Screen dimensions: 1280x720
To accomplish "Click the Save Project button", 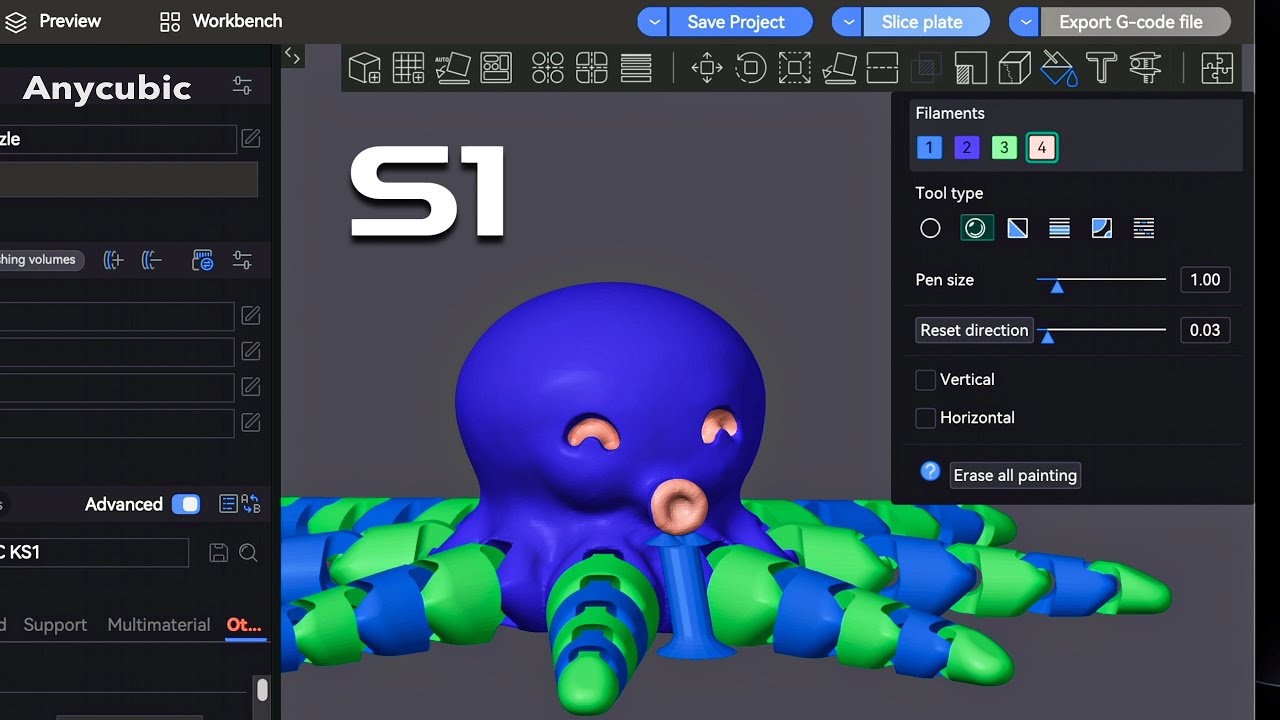I will click(740, 22).
